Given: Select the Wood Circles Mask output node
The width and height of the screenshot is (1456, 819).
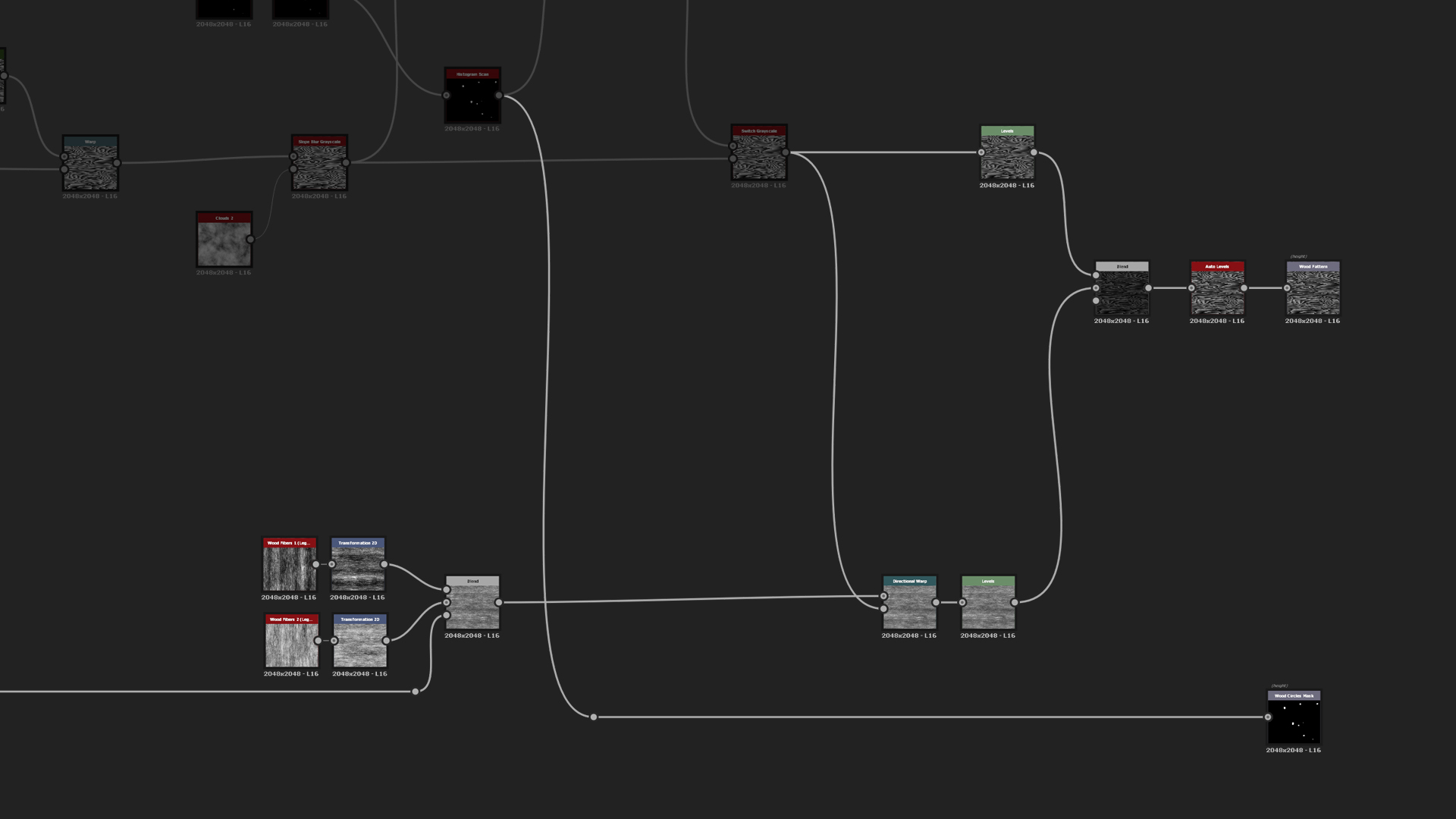Looking at the screenshot, I should [1294, 720].
